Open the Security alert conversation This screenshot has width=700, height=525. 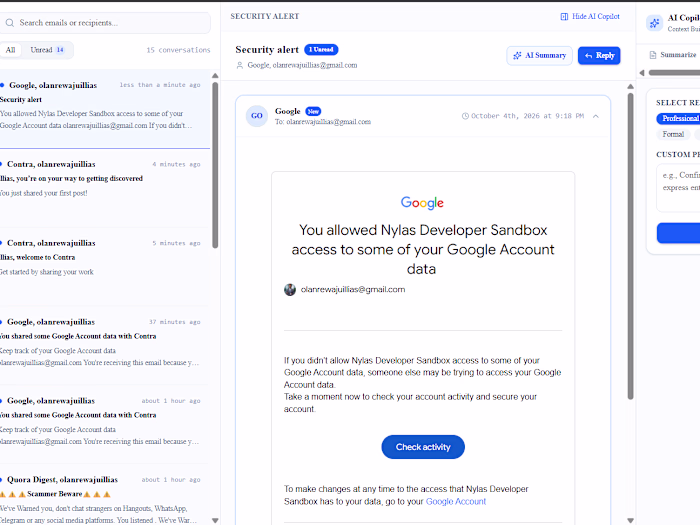pos(105,108)
